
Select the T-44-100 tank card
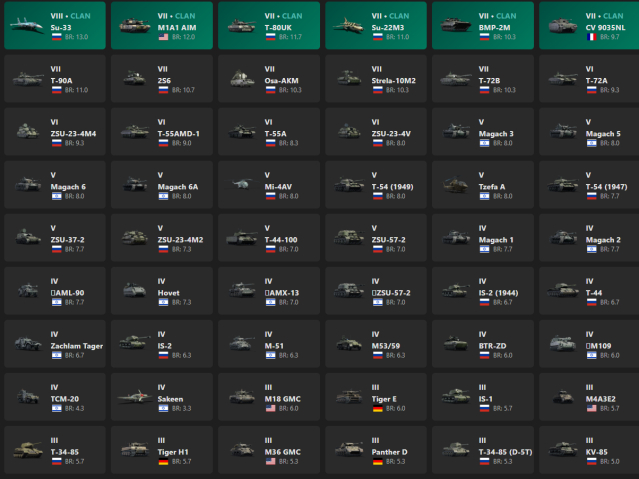click(267, 237)
